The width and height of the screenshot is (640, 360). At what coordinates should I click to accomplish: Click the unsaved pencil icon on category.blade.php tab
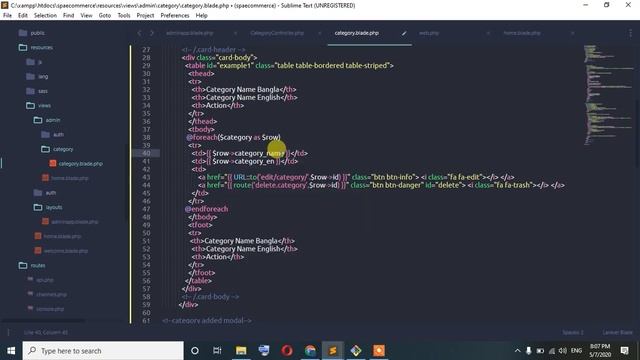point(404,33)
